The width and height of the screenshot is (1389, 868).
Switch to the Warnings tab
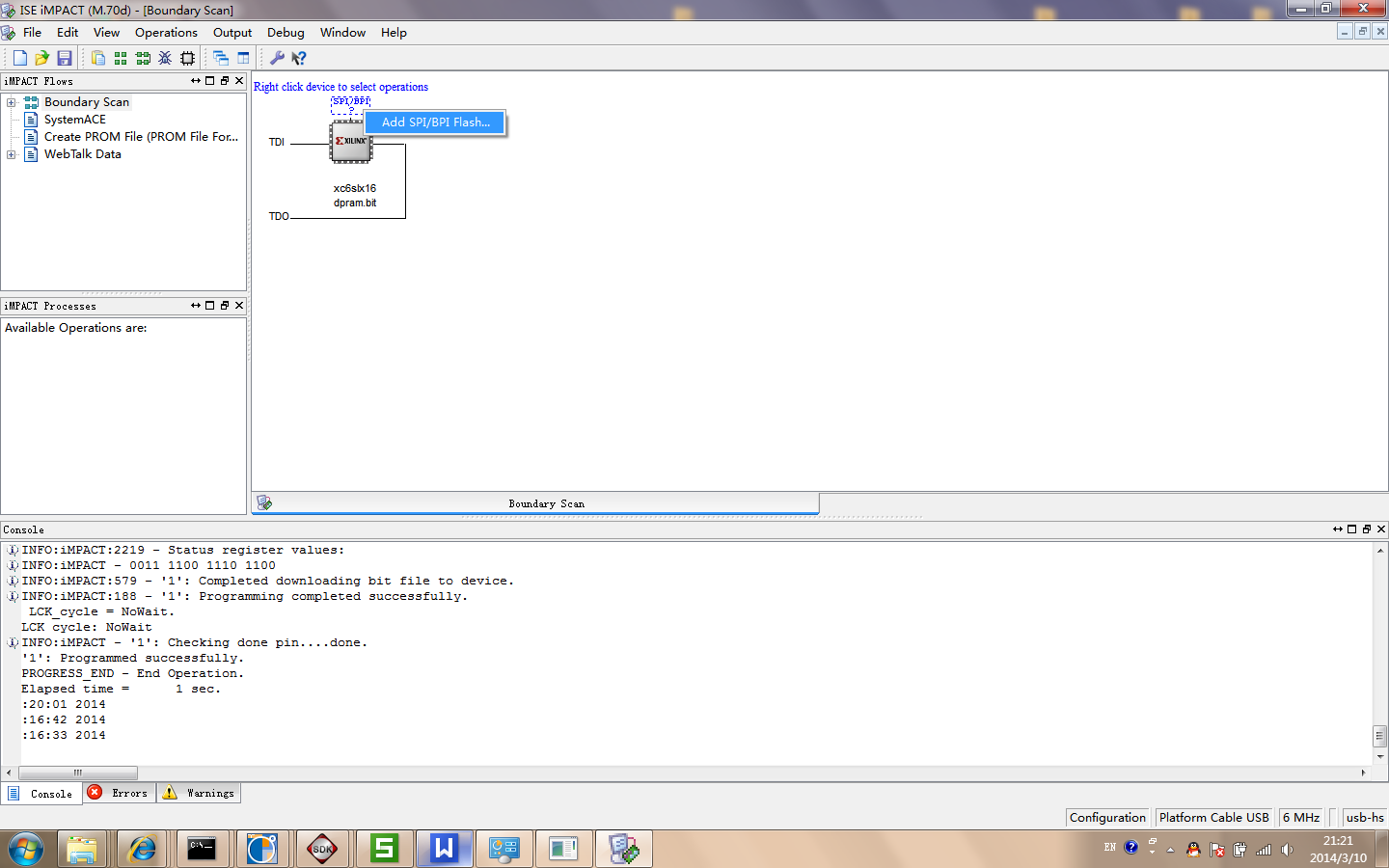tap(199, 793)
